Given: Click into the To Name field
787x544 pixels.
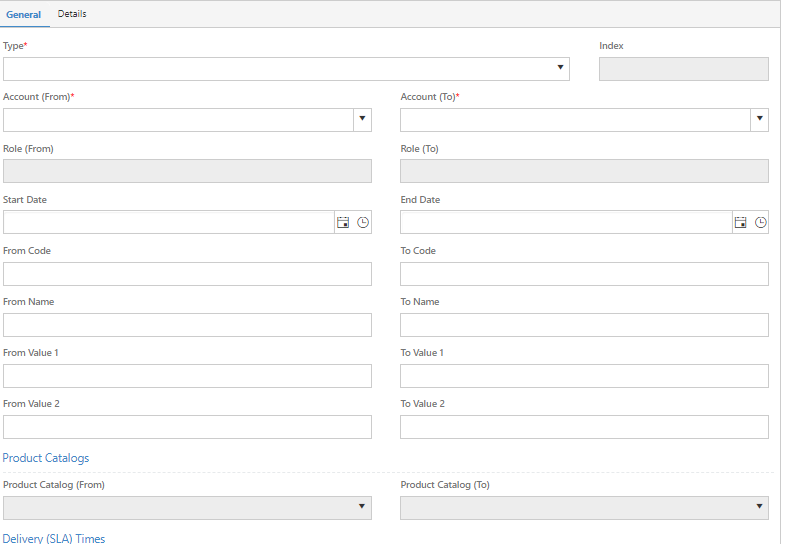Looking at the screenshot, I should click(x=584, y=325).
